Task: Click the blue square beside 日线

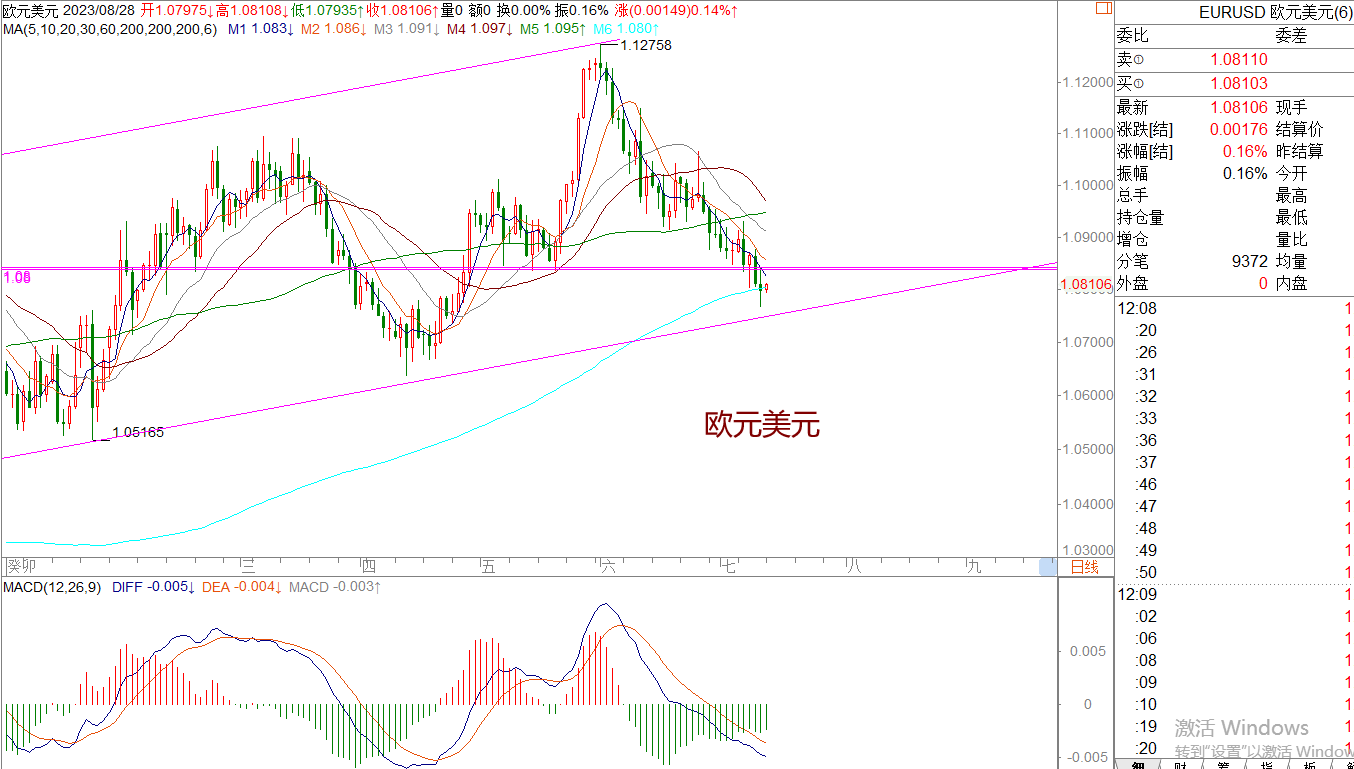Action: coord(1047,567)
